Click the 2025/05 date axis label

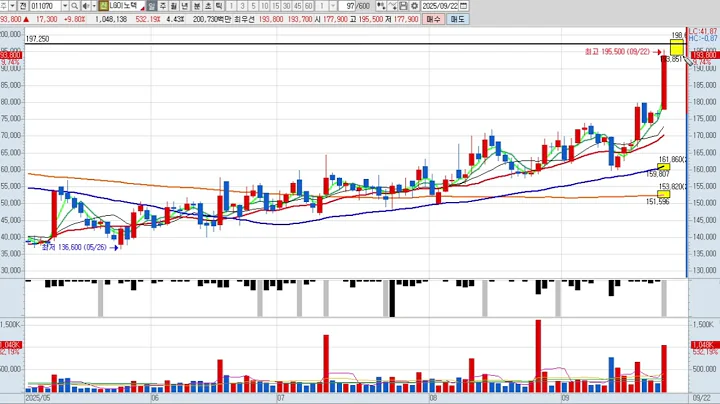click(x=38, y=398)
